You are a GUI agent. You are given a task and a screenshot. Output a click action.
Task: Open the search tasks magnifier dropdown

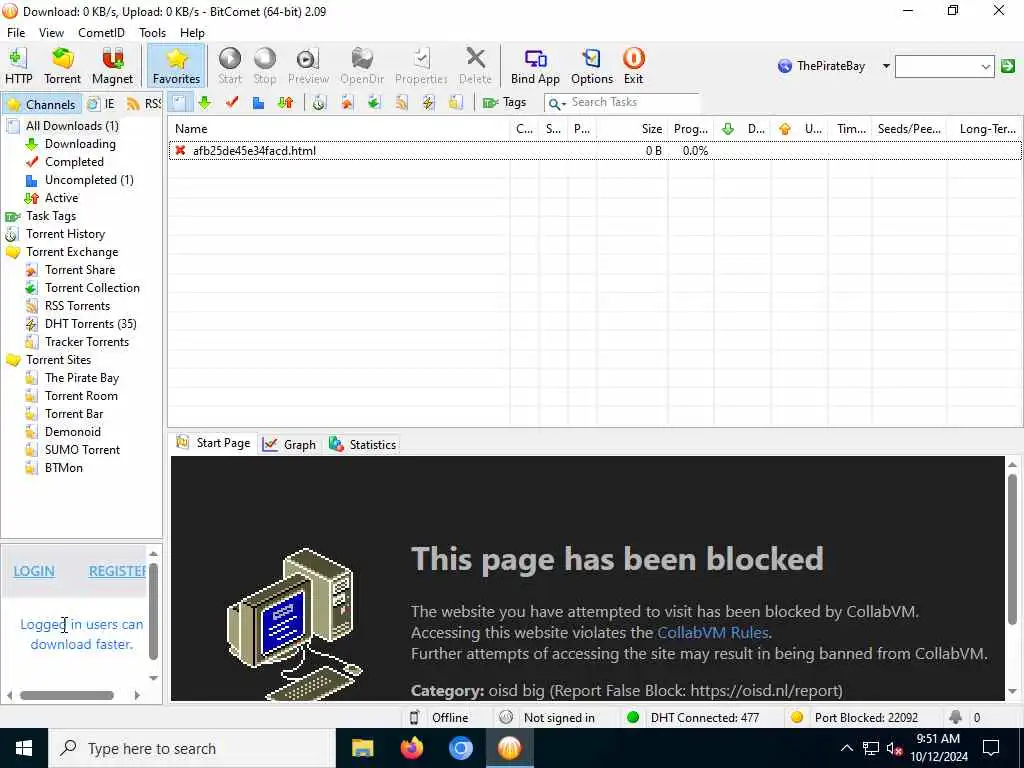[x=556, y=103]
